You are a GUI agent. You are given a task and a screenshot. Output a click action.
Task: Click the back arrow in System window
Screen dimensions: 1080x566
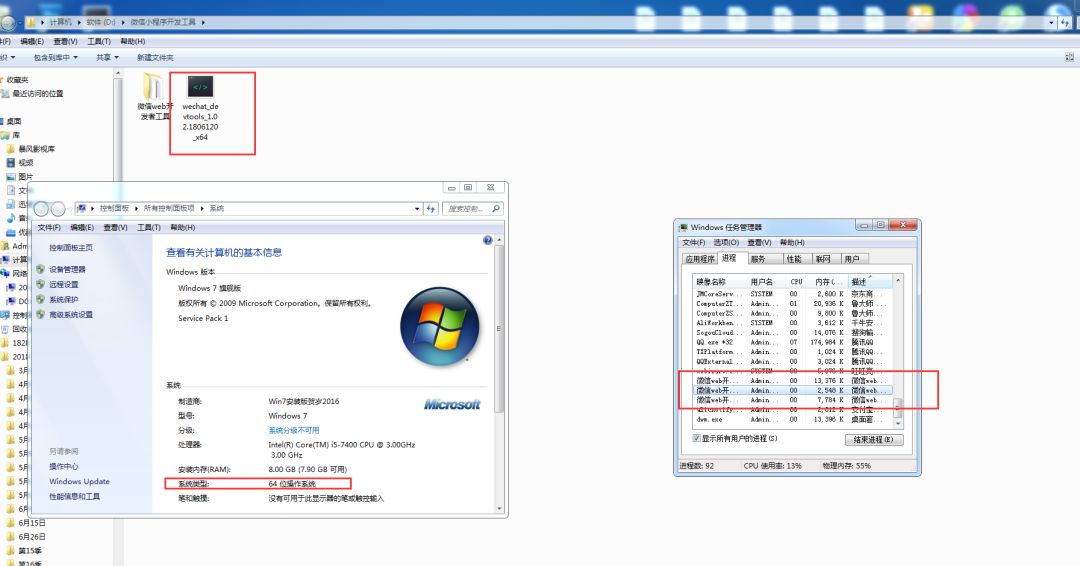tap(41, 209)
